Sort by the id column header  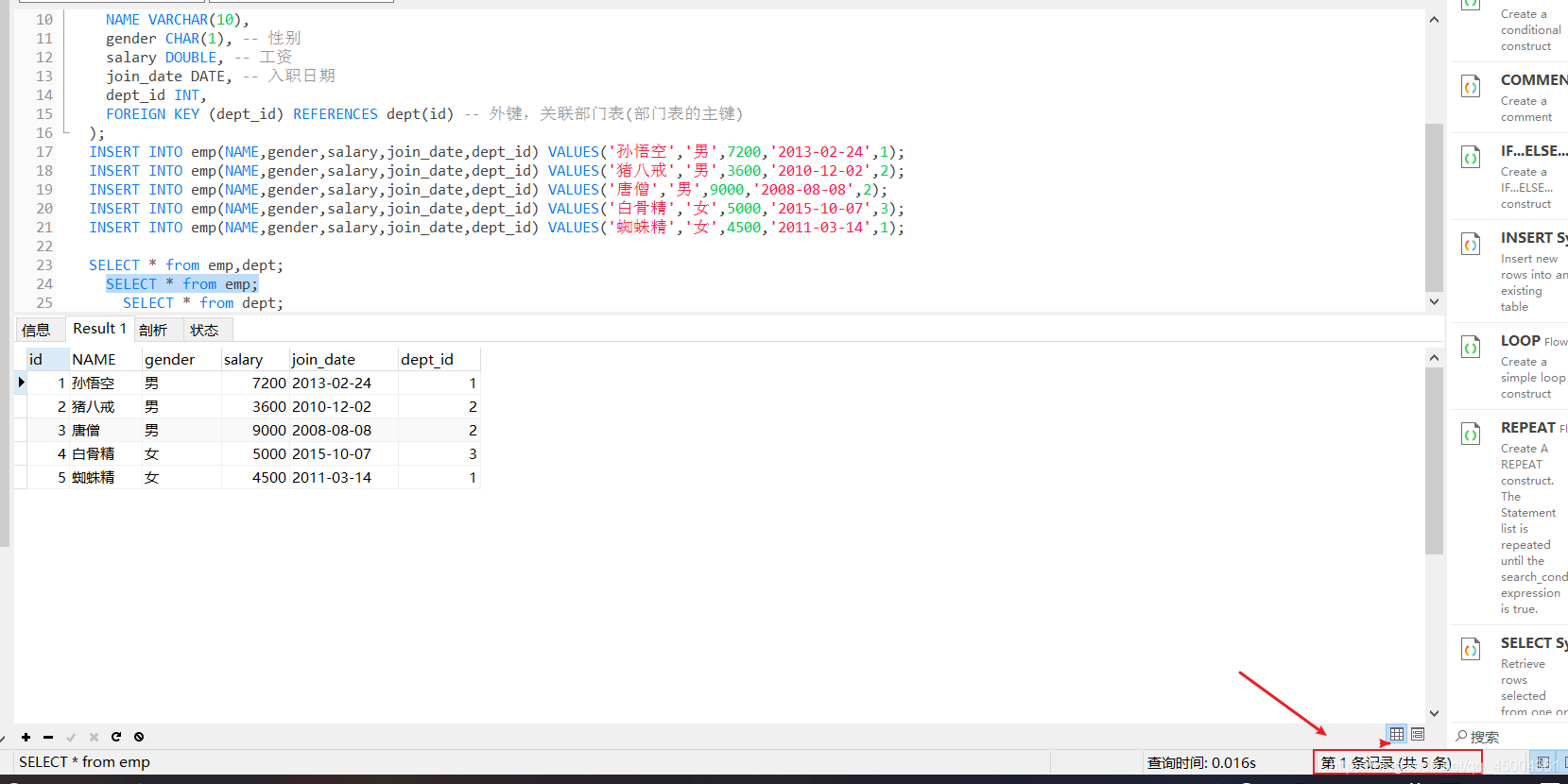(47, 359)
